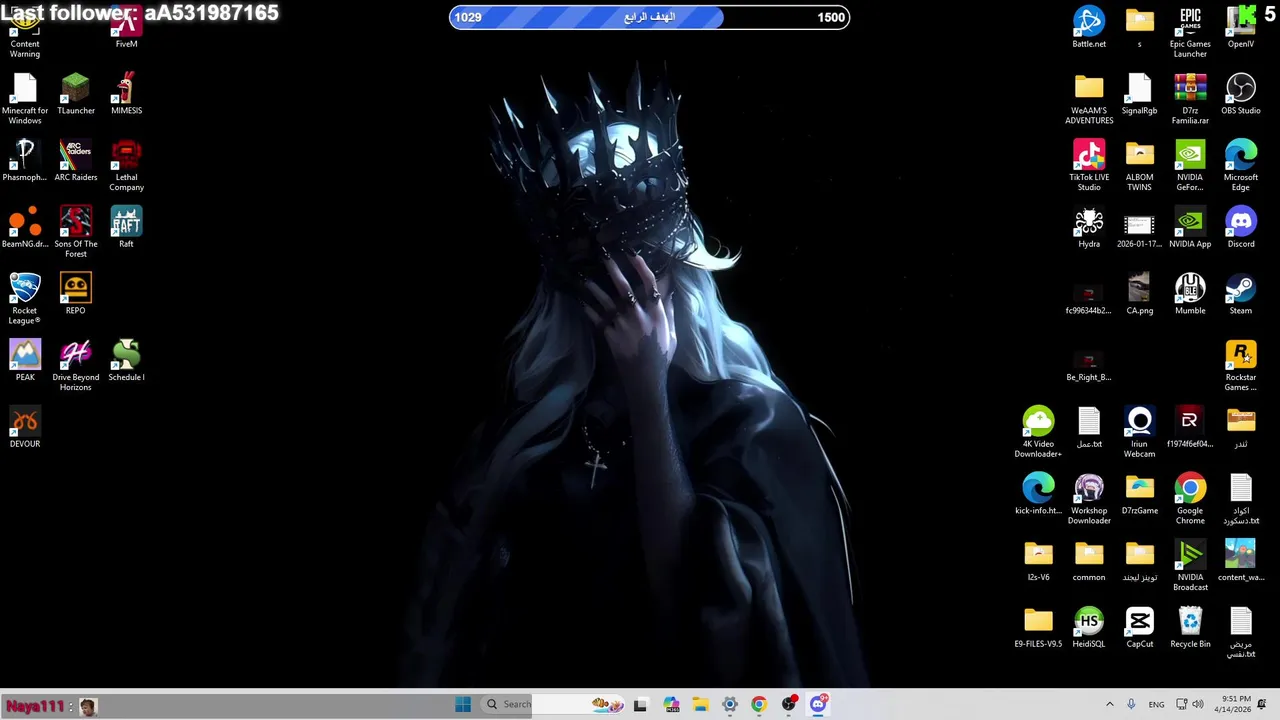Select Sons Of The Forest icon
The height and width of the screenshot is (720, 1280).
pyautogui.click(x=75, y=233)
